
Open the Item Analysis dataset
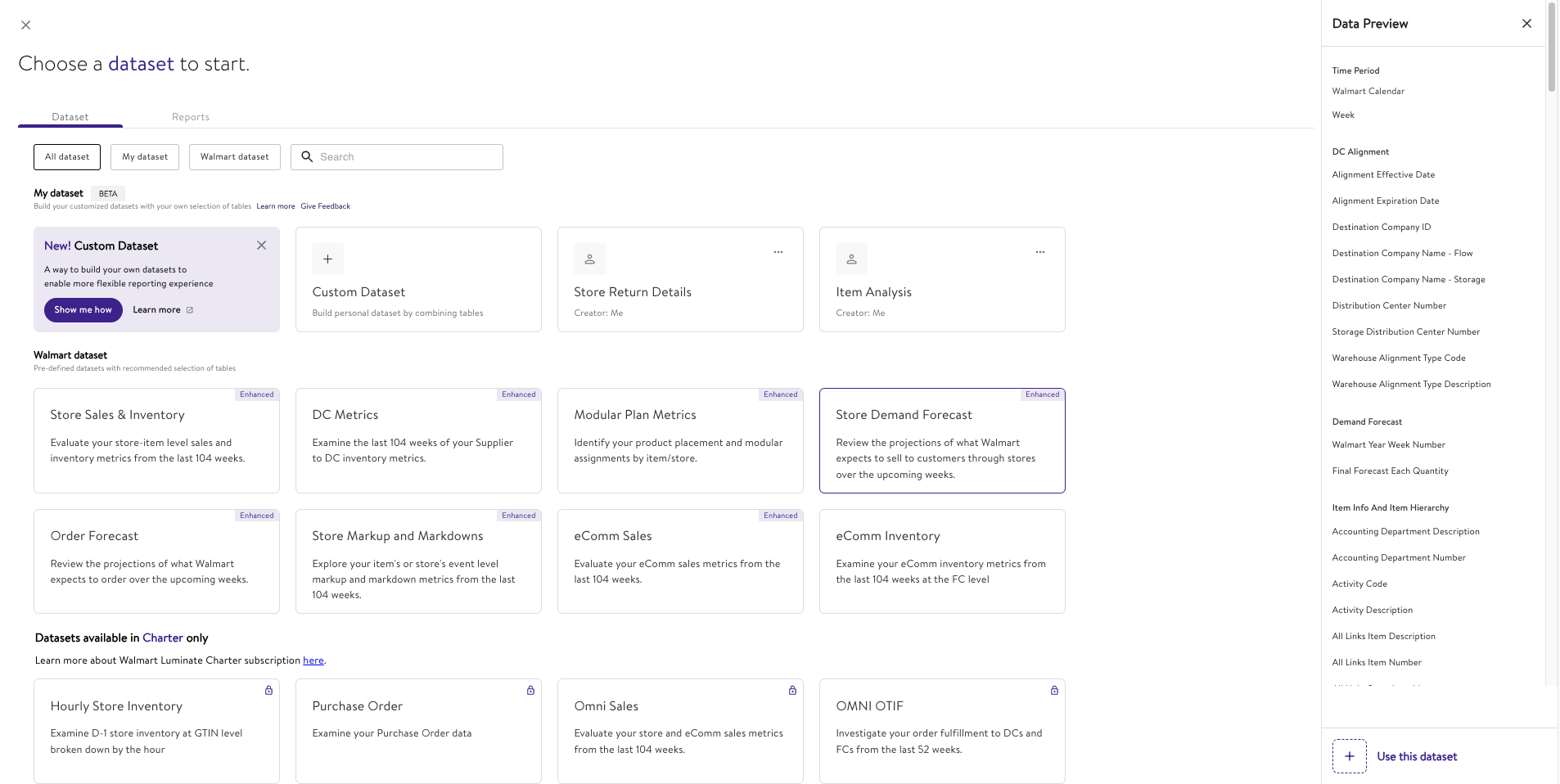(x=942, y=279)
